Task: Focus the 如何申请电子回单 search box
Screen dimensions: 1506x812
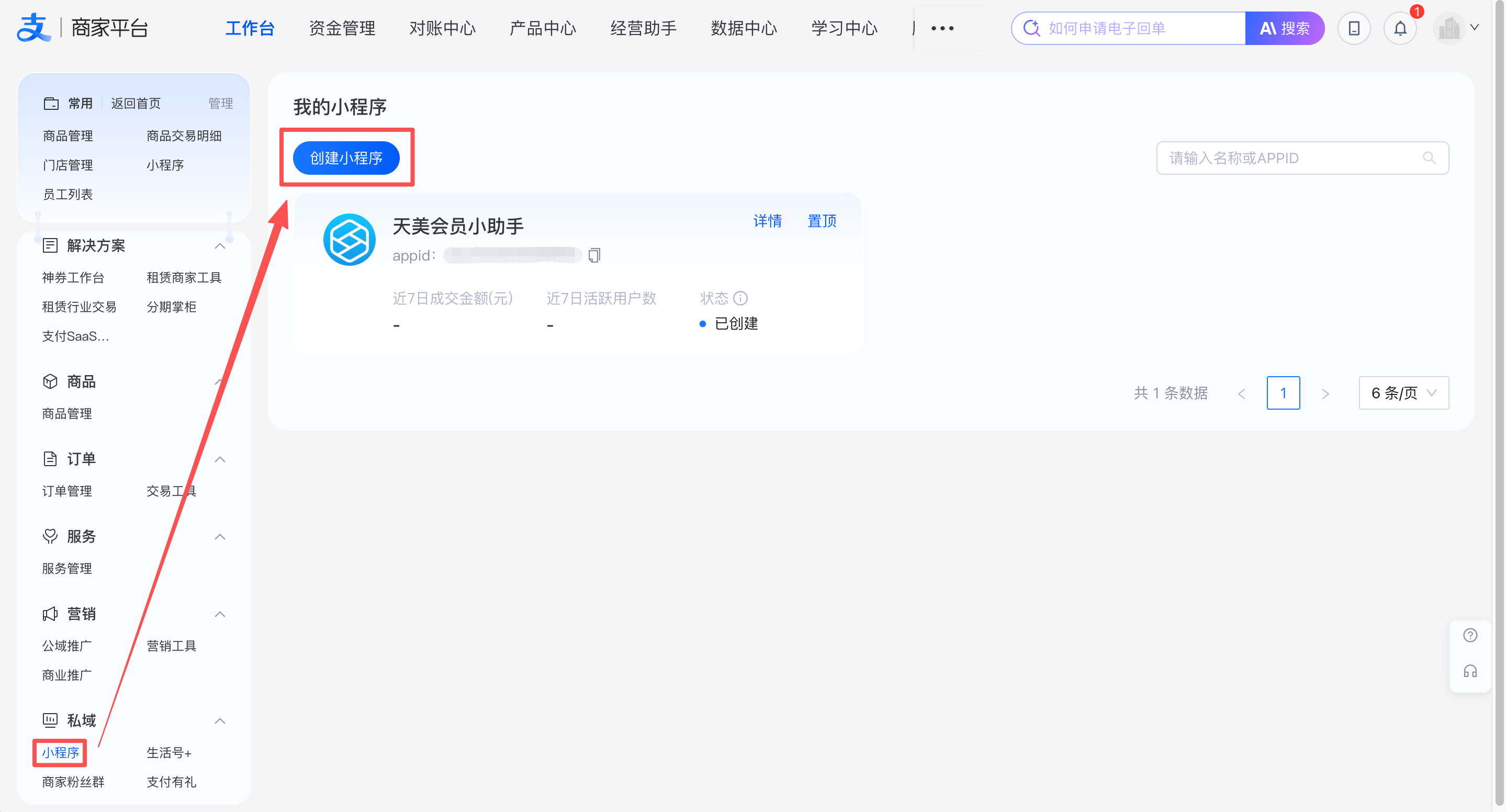Action: tap(1128, 28)
